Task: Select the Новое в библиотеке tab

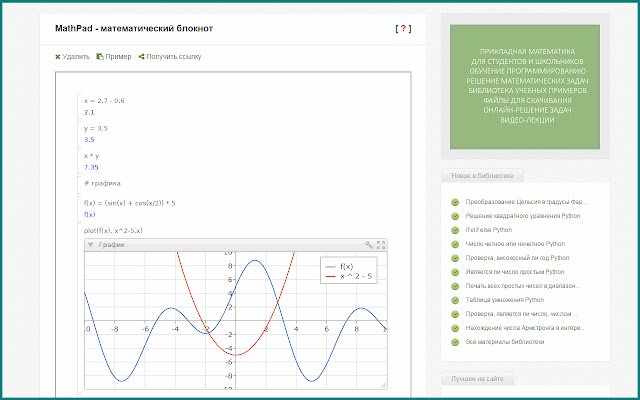Action: click(482, 176)
